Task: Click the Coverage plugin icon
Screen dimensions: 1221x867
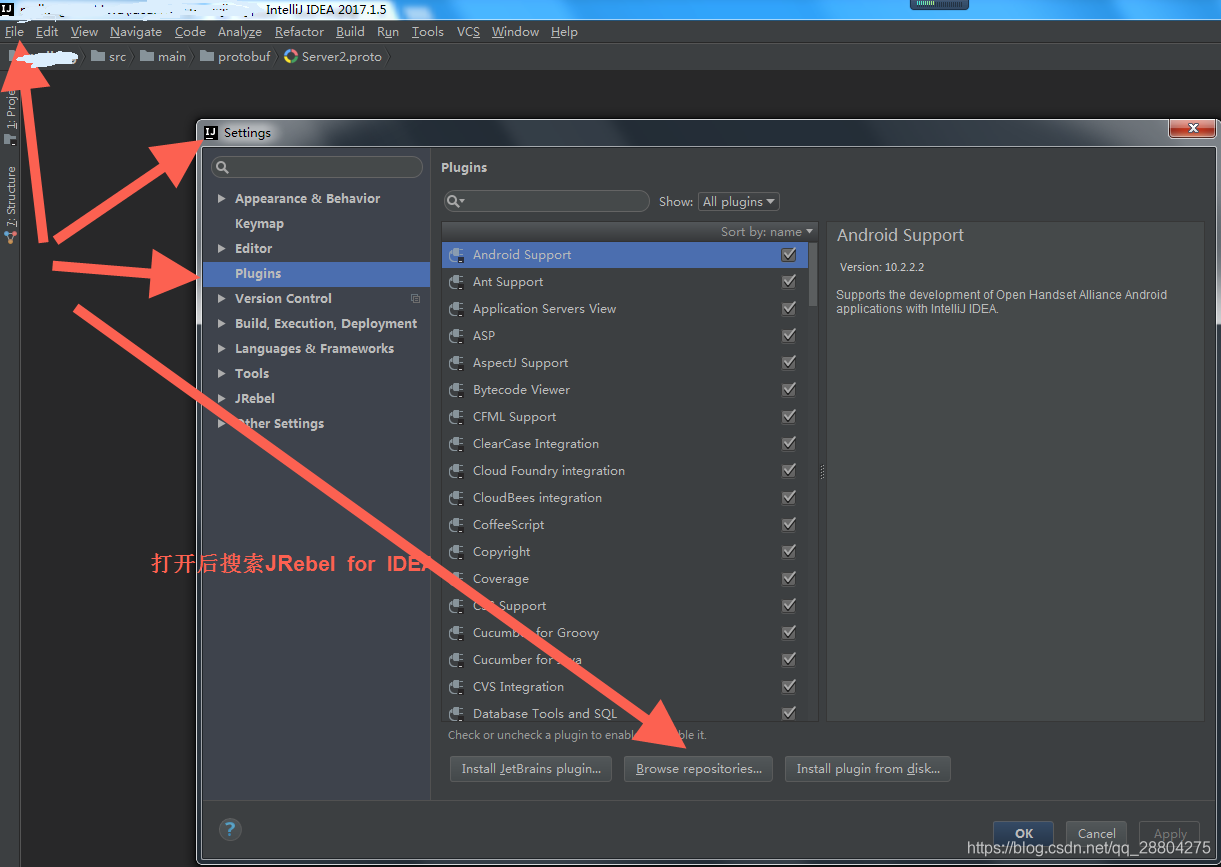Action: tap(456, 579)
